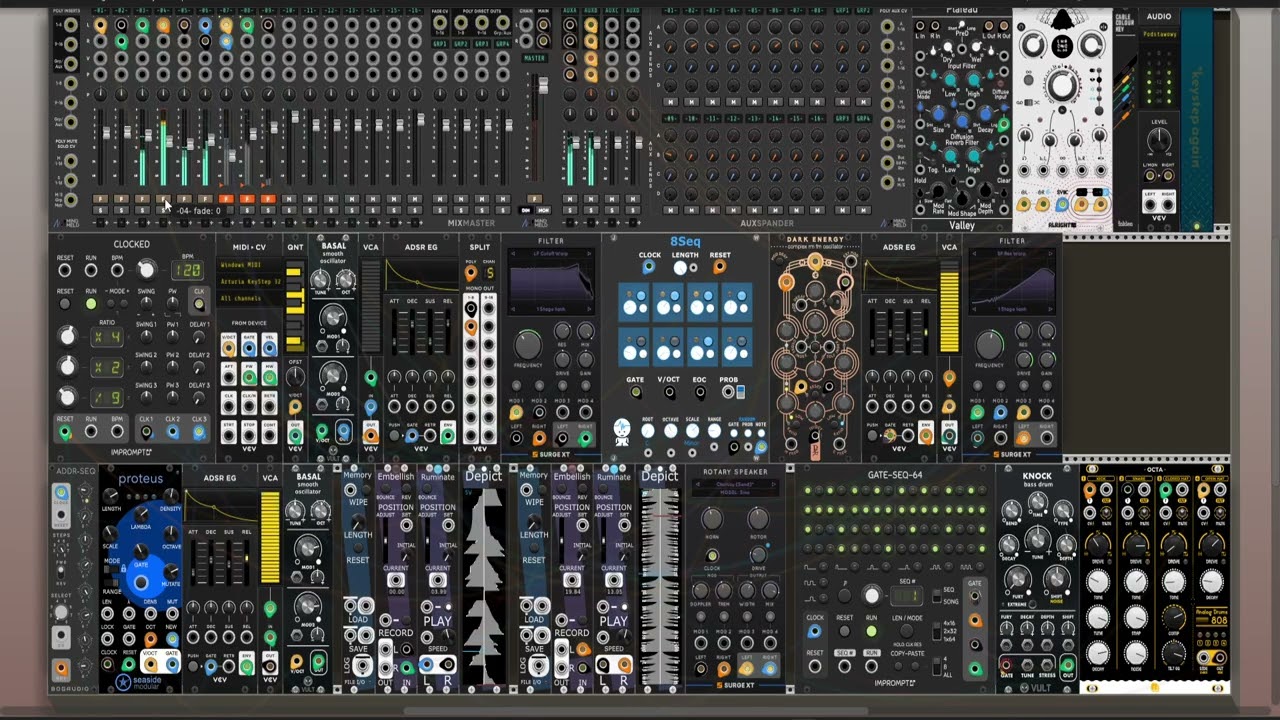The height and width of the screenshot is (720, 1280).
Task: Click the SEQ # knob on GATE-SEQ-64
Action: pos(871,596)
